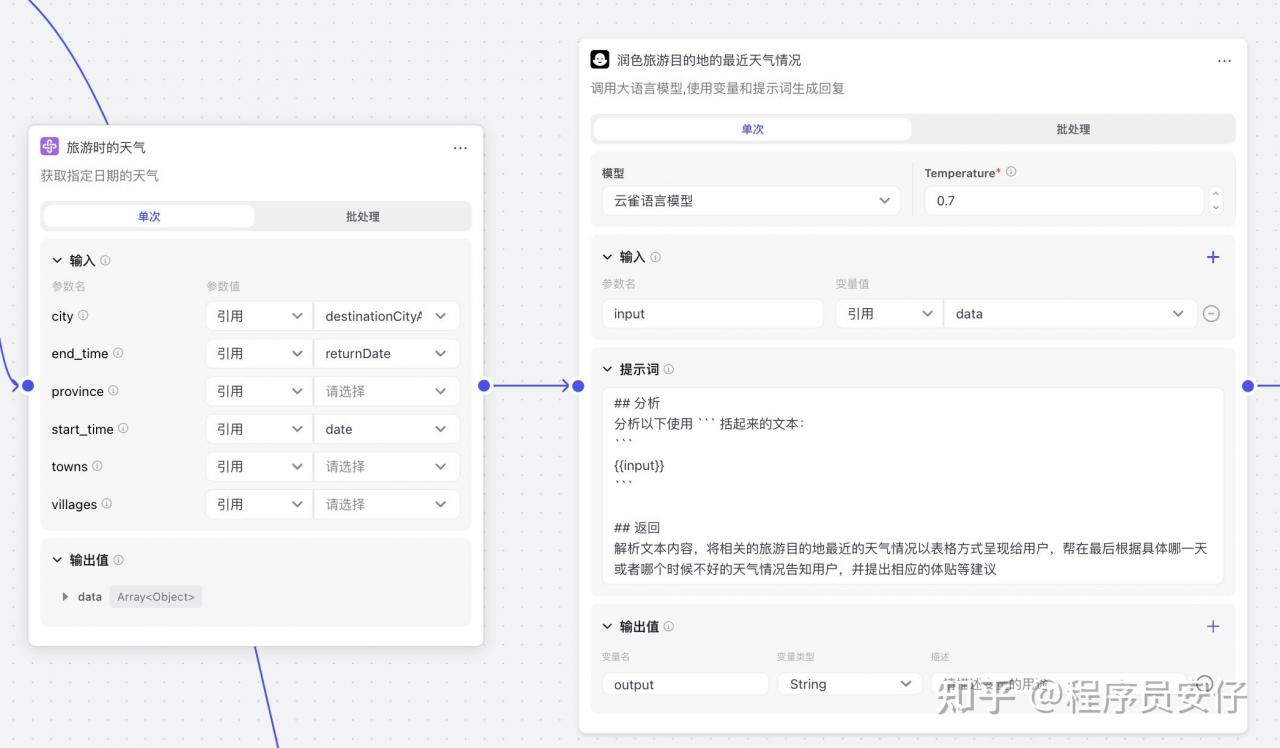Click info icon beside 输入 in LLM node
The width and height of the screenshot is (1280, 748).
[x=655, y=257]
